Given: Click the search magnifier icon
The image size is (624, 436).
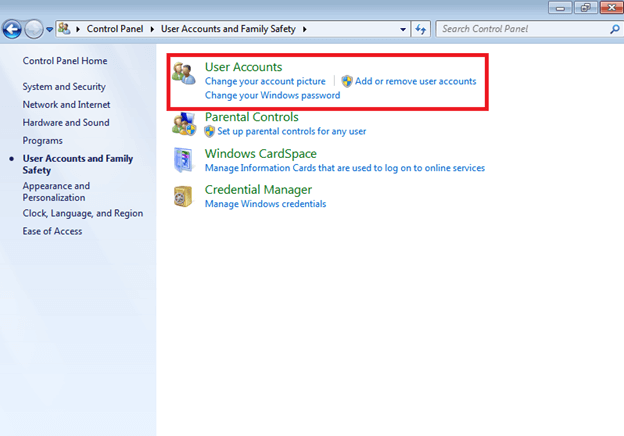Looking at the screenshot, I should click(x=614, y=29).
